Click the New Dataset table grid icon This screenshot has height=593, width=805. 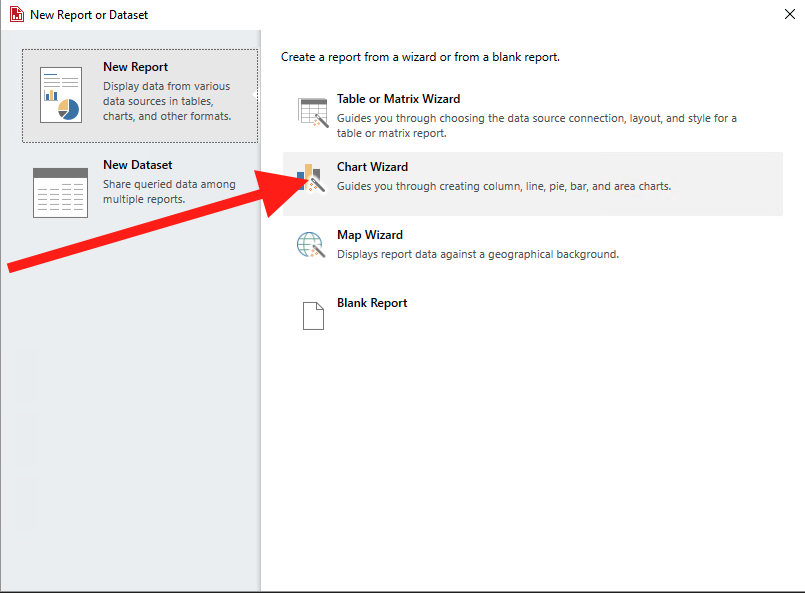click(61, 192)
